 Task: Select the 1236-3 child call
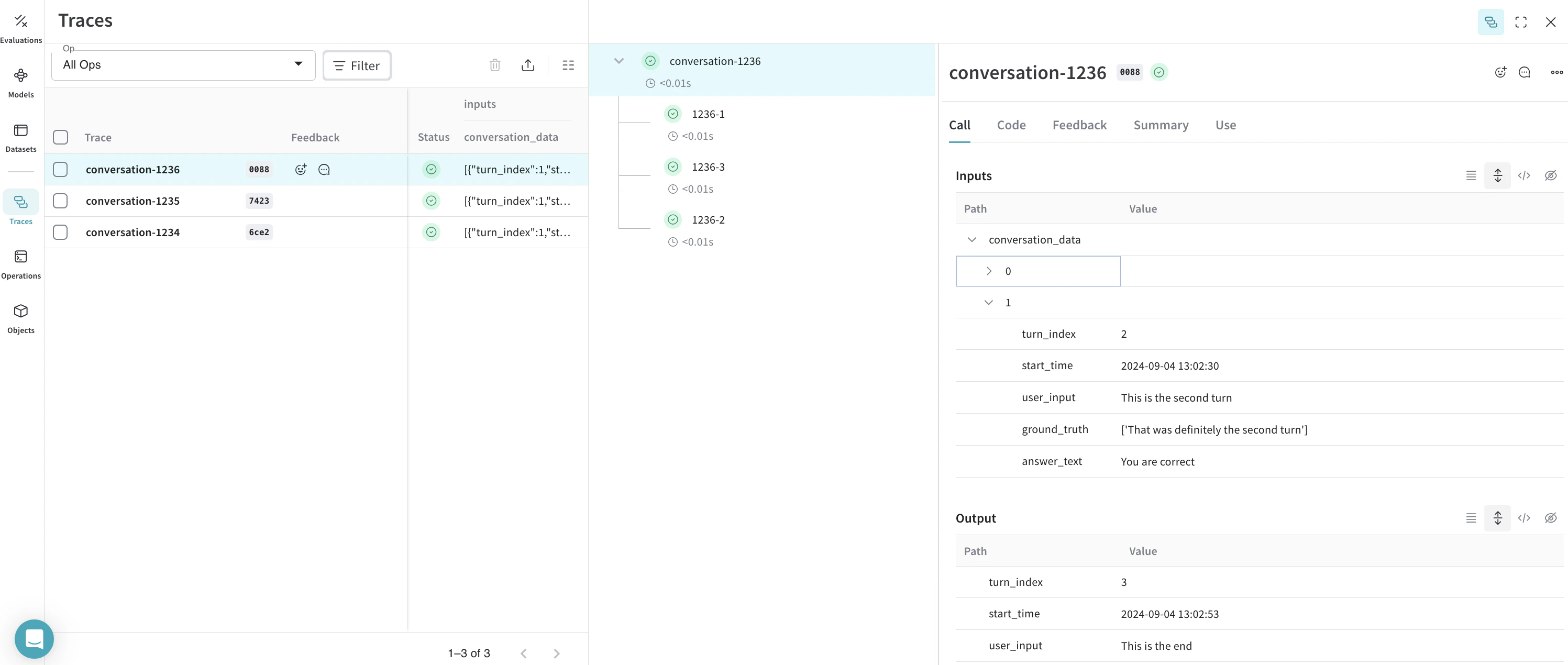tap(708, 168)
